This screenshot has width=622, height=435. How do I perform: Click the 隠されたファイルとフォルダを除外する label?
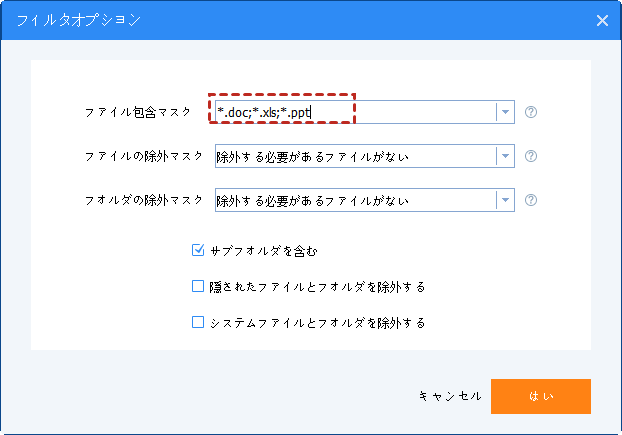pos(318,287)
